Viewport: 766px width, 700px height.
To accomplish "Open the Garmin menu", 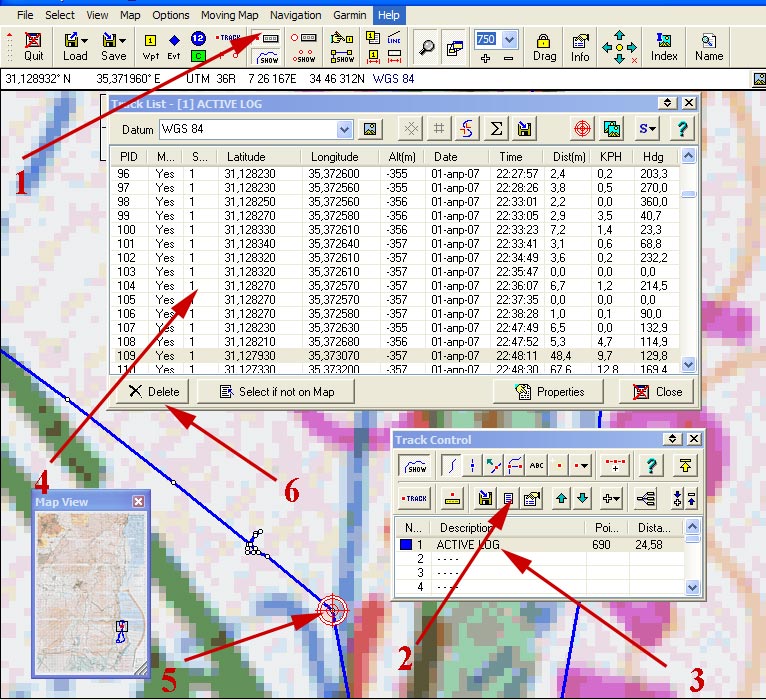I will tap(349, 15).
